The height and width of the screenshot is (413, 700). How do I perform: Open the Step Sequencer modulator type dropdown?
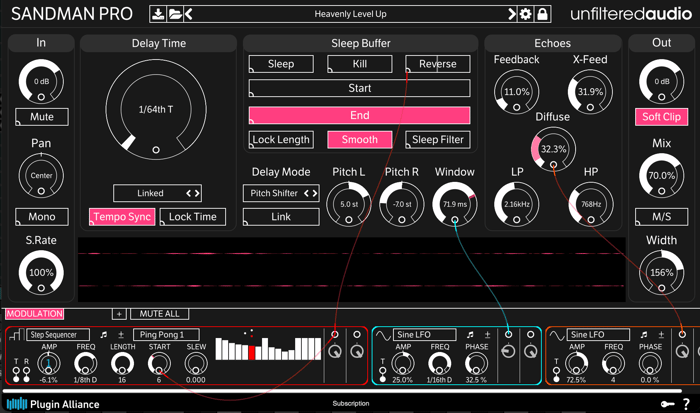[58, 334]
